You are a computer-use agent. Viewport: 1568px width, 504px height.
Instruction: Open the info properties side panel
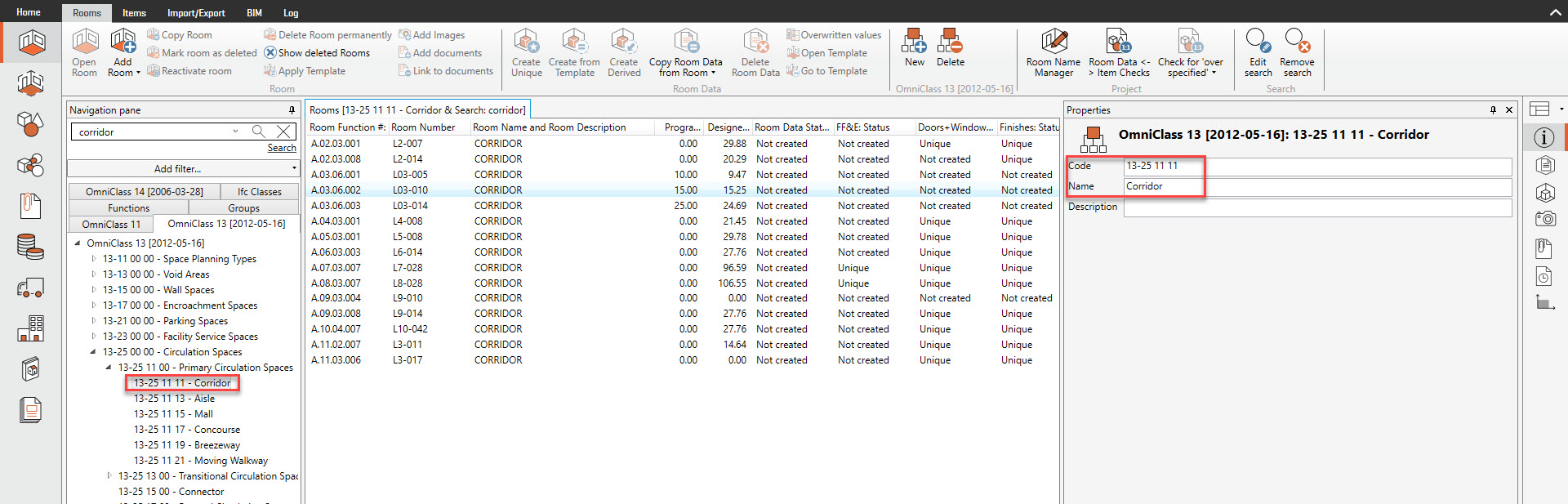coord(1543,137)
